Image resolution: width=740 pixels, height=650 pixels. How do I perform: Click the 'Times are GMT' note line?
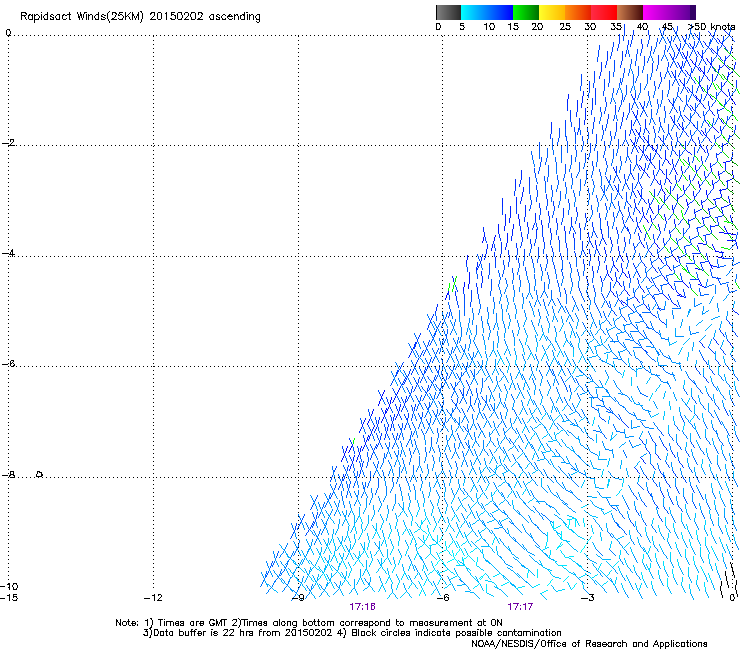tap(309, 623)
